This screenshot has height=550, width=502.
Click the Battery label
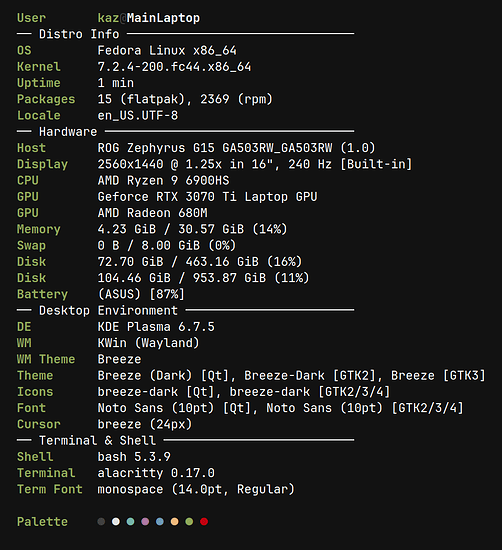tap(42, 294)
